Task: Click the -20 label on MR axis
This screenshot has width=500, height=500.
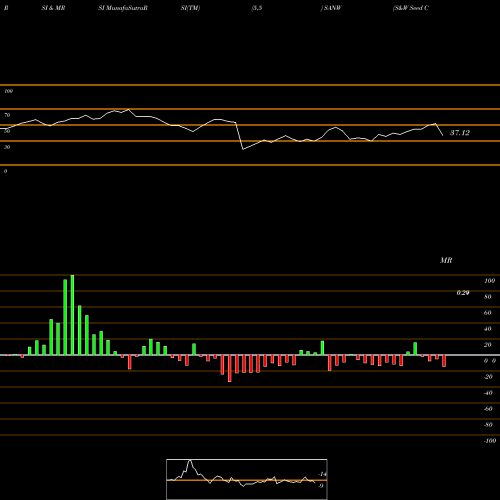Action: (x=488, y=377)
